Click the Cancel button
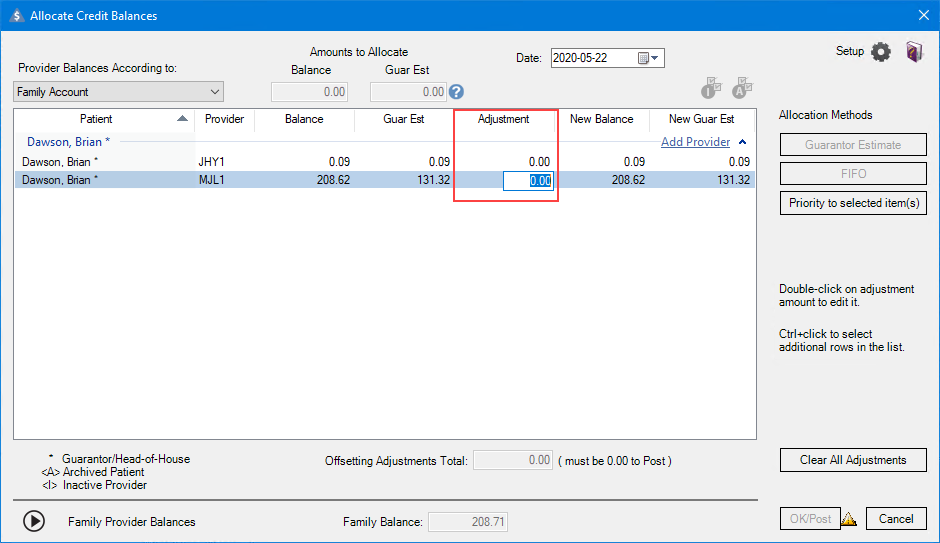940x543 pixels. coord(896,519)
